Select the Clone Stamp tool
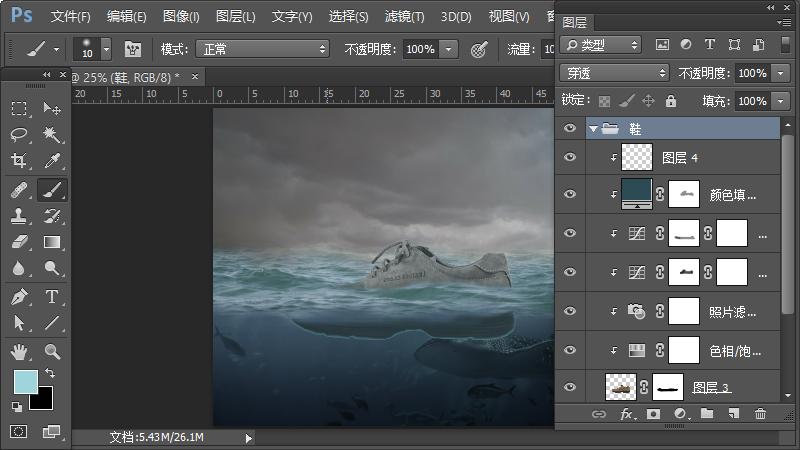800x450 pixels. point(19,216)
